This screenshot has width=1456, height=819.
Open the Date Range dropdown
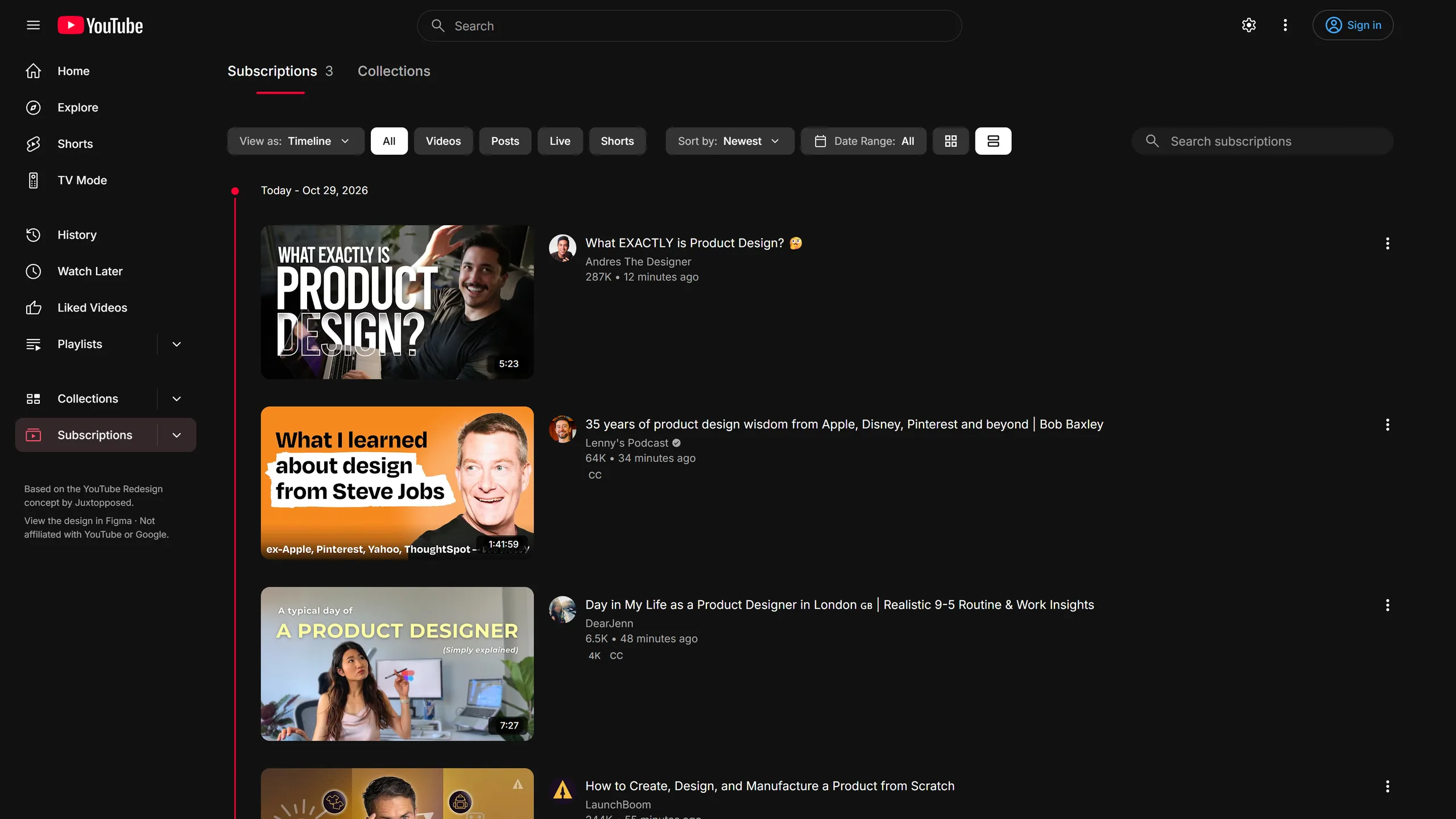(x=863, y=141)
